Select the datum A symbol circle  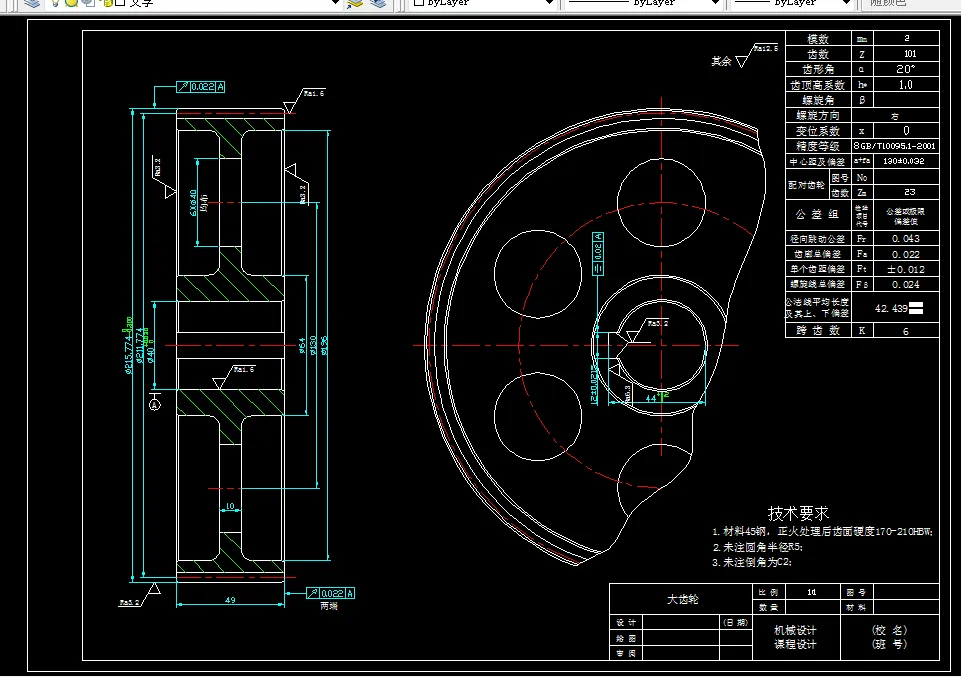tap(155, 404)
